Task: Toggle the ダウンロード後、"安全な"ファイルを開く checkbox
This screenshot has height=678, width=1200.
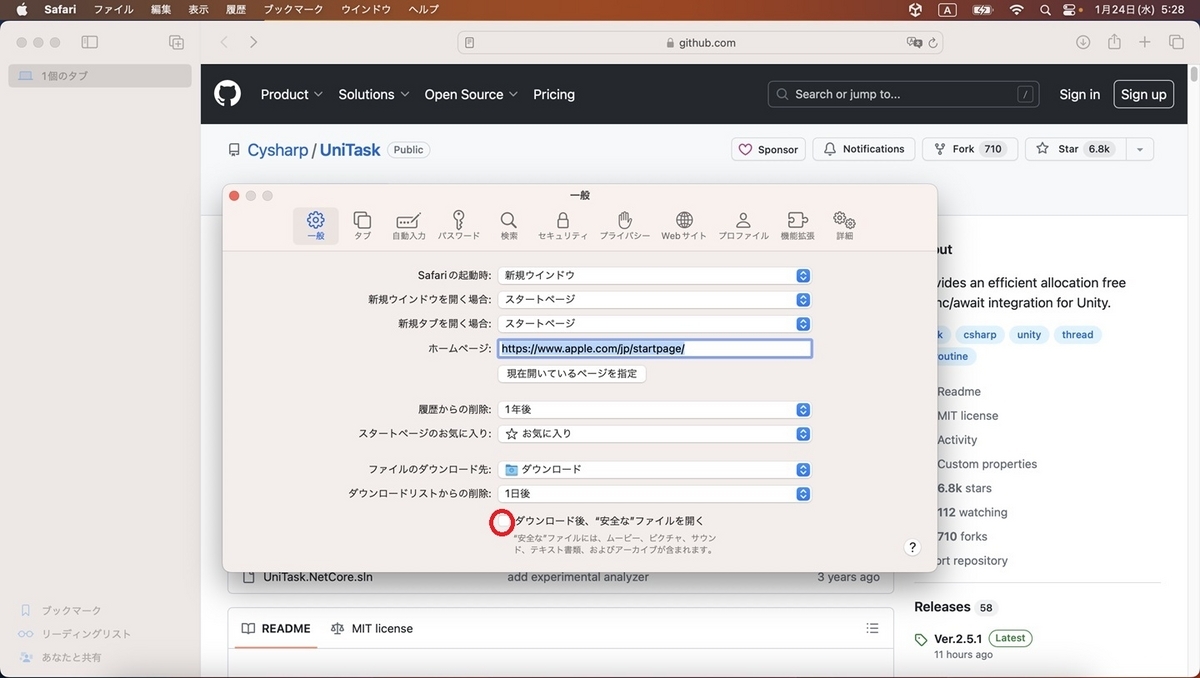Action: click(x=502, y=521)
